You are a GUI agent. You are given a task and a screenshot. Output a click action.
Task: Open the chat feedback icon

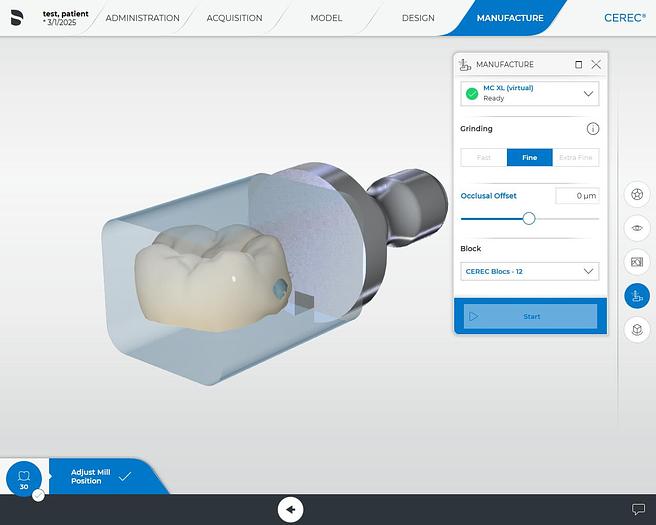click(638, 509)
